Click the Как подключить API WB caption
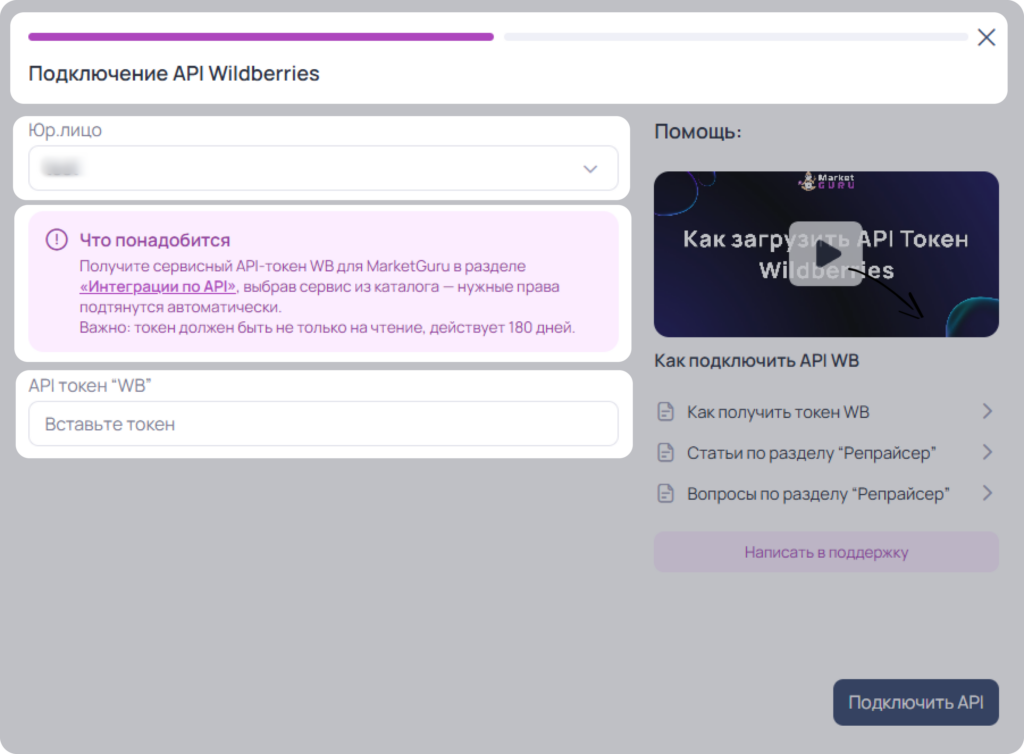The height and width of the screenshot is (754, 1024). [756, 360]
